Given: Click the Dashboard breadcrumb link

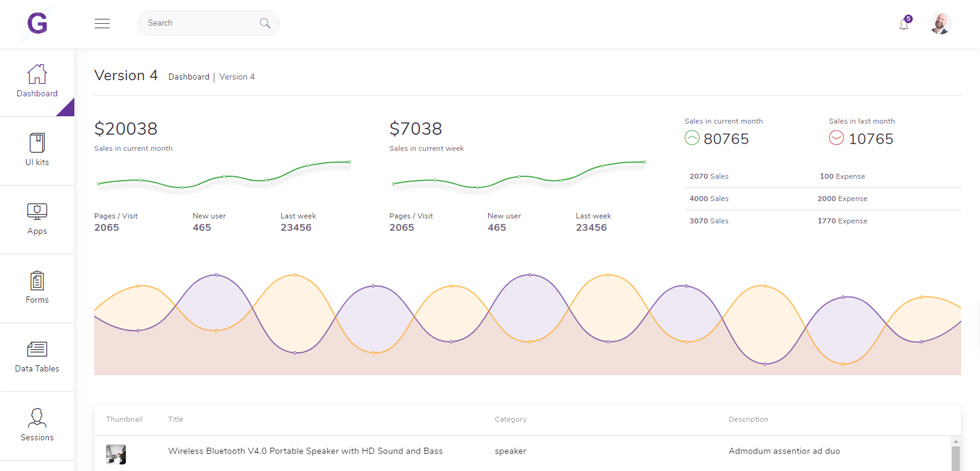Looking at the screenshot, I should pos(189,77).
